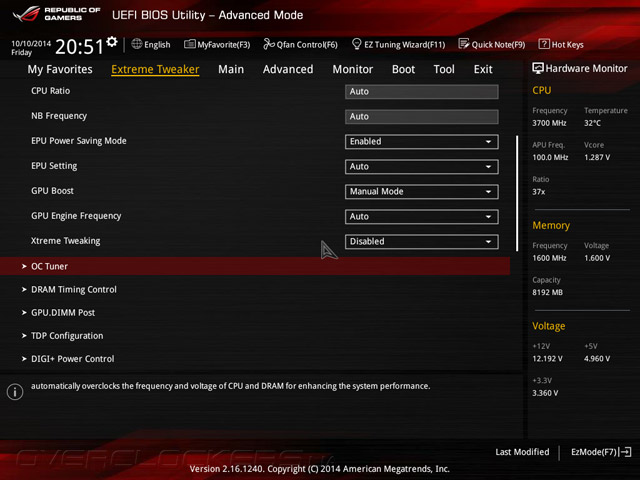Click the 37x Ratio value

pos(538,192)
